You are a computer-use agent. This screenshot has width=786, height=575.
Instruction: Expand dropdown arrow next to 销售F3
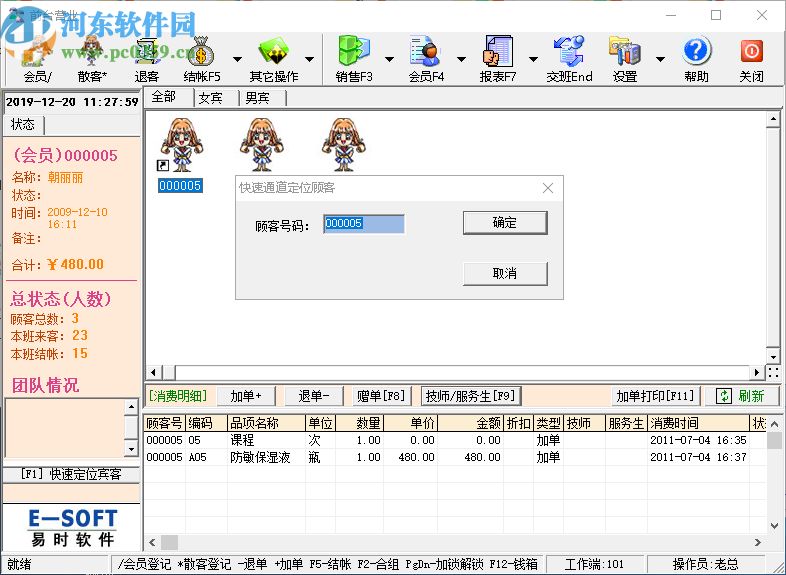[x=389, y=59]
